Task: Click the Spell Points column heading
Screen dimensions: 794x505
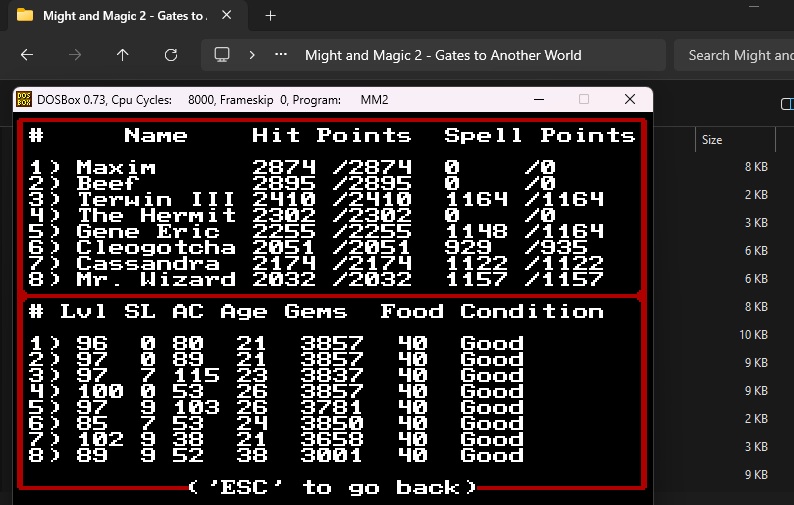Action: click(x=539, y=135)
